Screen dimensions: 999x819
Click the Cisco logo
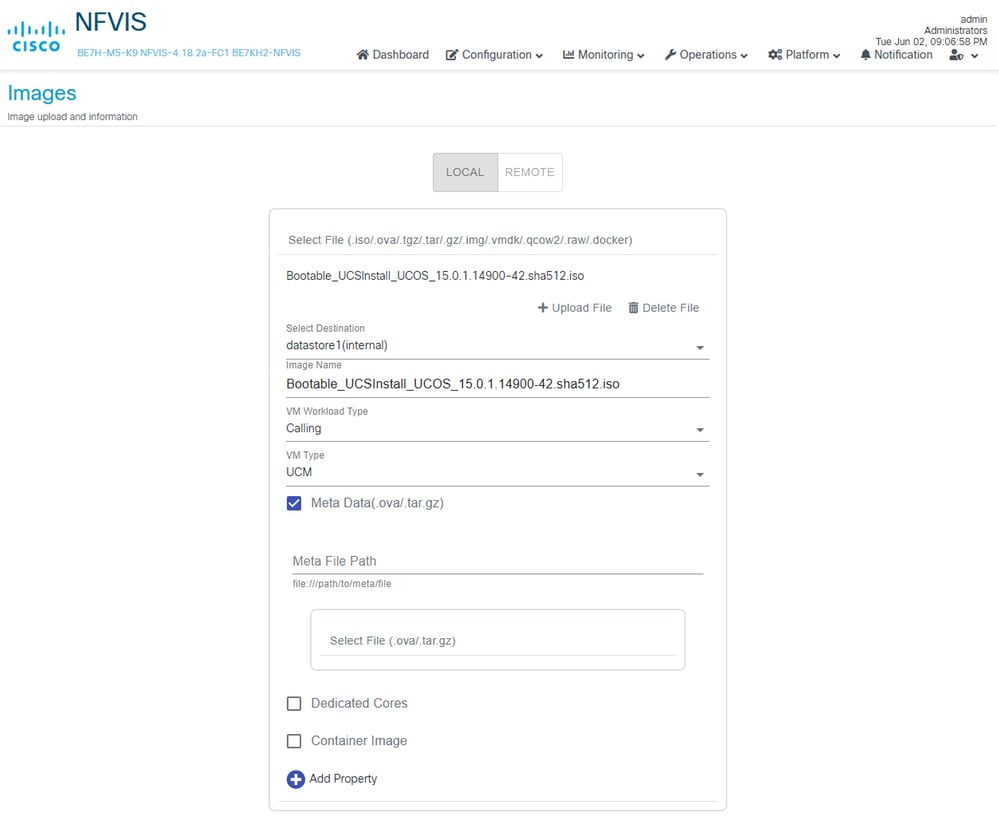[x=36, y=36]
